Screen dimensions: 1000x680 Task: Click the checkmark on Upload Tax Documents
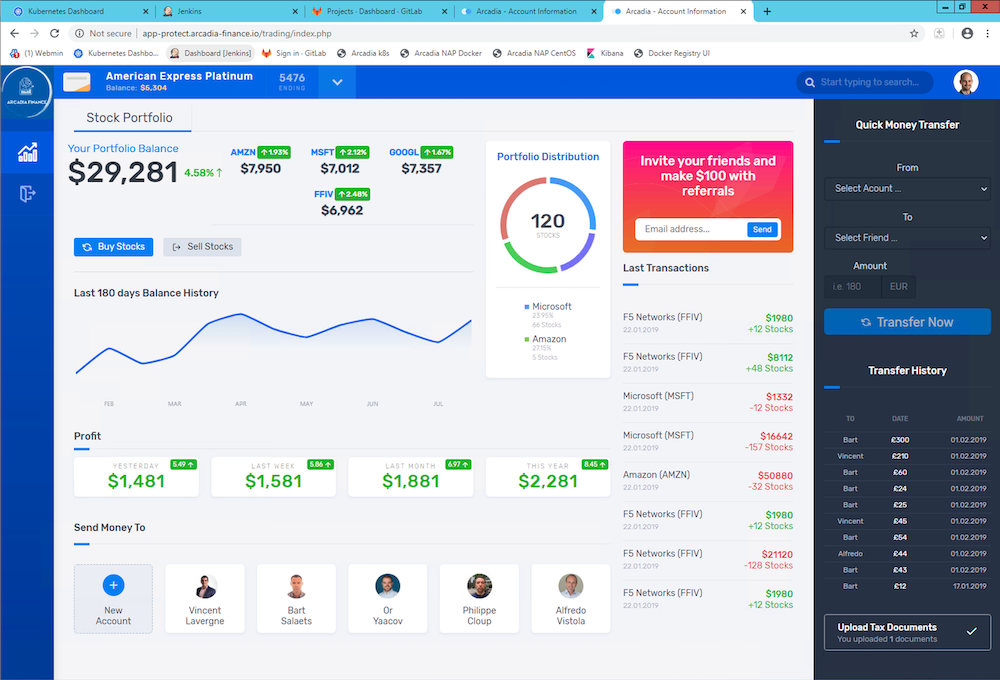coord(971,632)
